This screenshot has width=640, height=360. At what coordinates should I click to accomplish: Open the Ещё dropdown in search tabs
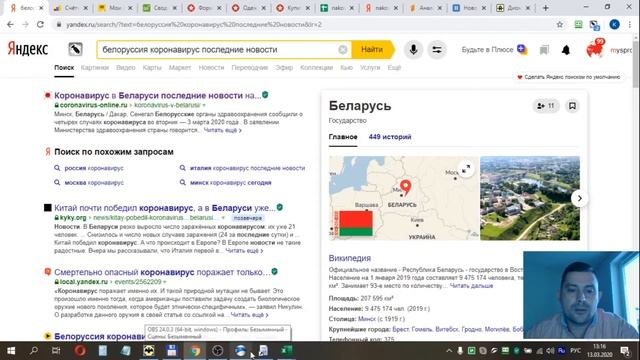(x=394, y=68)
